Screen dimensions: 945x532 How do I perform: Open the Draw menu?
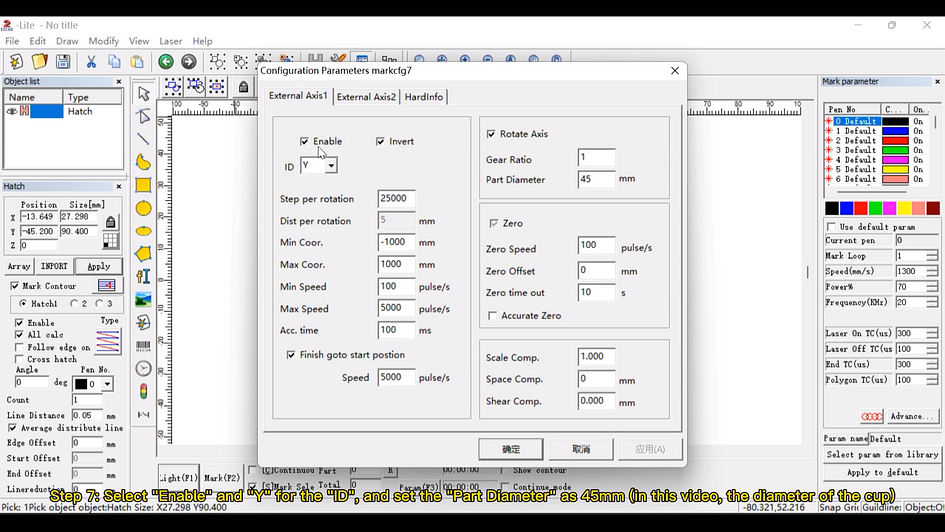(67, 41)
